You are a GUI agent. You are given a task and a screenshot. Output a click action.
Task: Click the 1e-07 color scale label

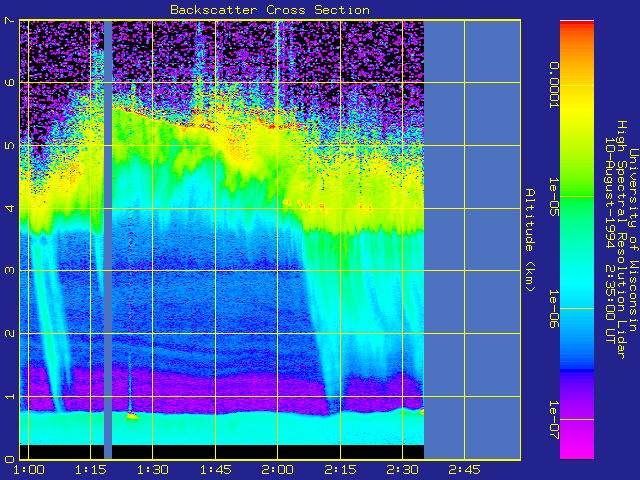pyautogui.click(x=553, y=420)
